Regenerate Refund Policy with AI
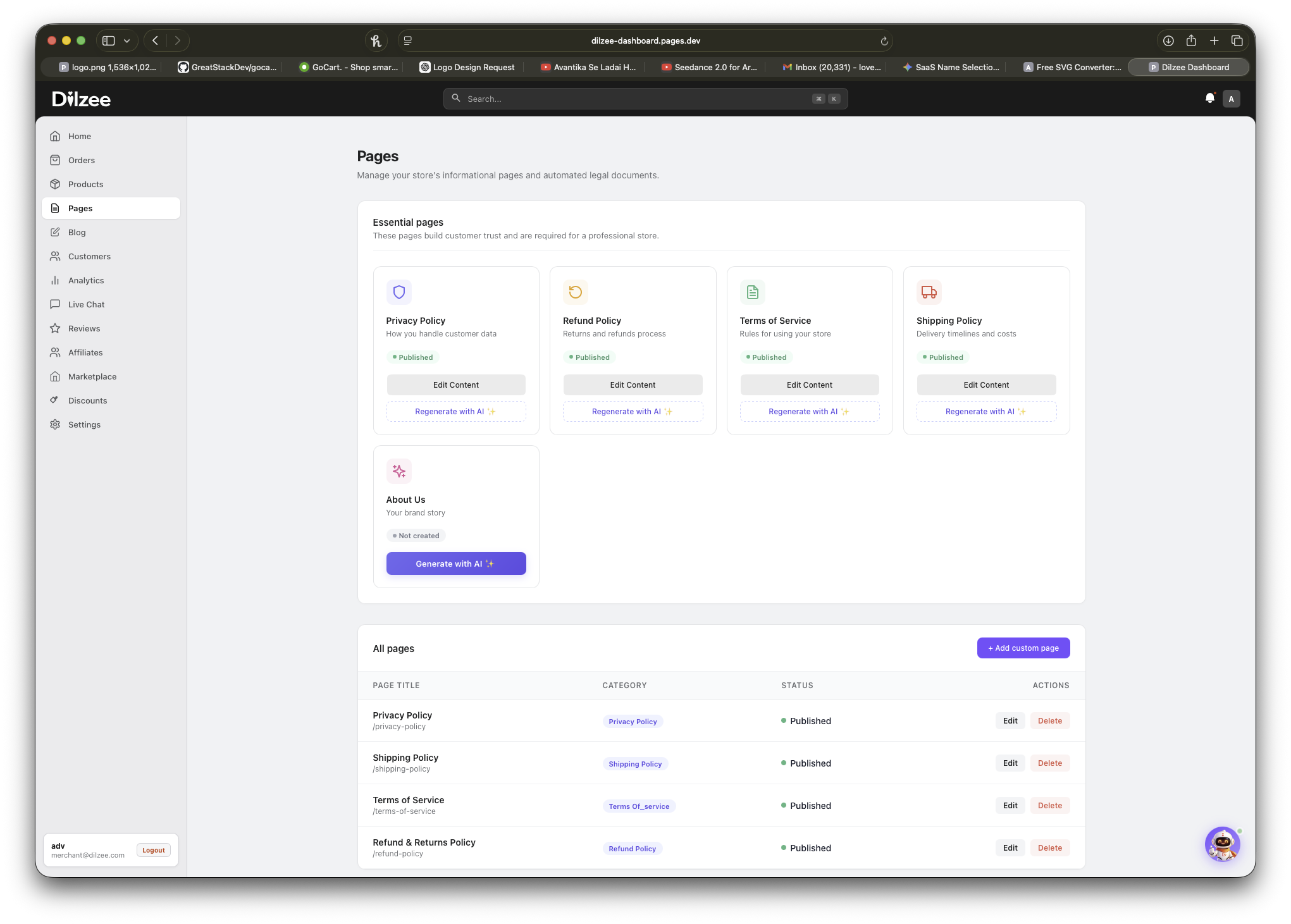Image resolution: width=1291 pixels, height=924 pixels. click(x=633, y=411)
